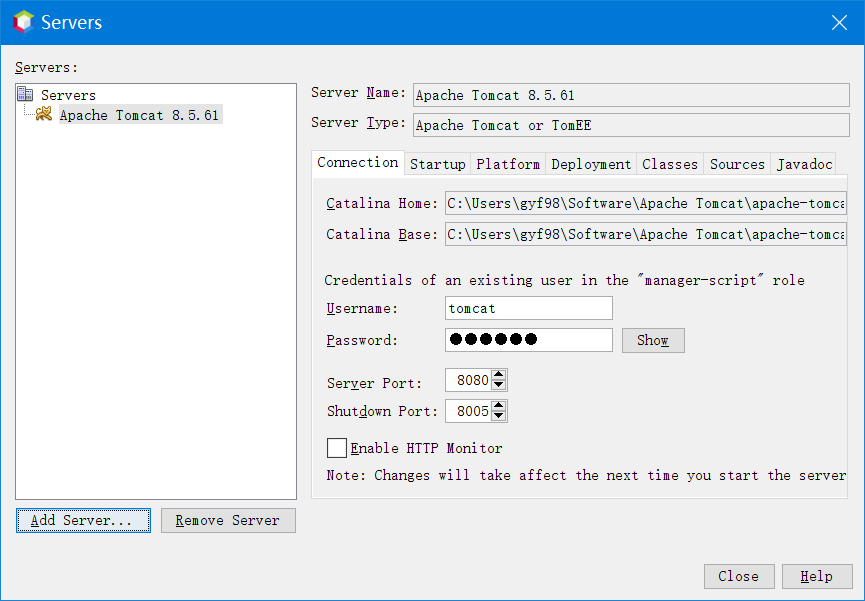Click the Server Type field
865x601 pixels.
point(631,125)
